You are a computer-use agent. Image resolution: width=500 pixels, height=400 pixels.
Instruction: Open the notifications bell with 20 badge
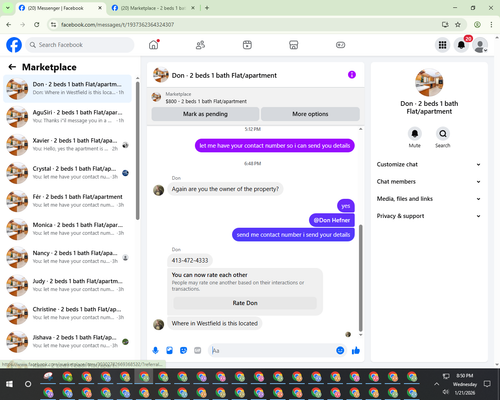pyautogui.click(x=461, y=45)
